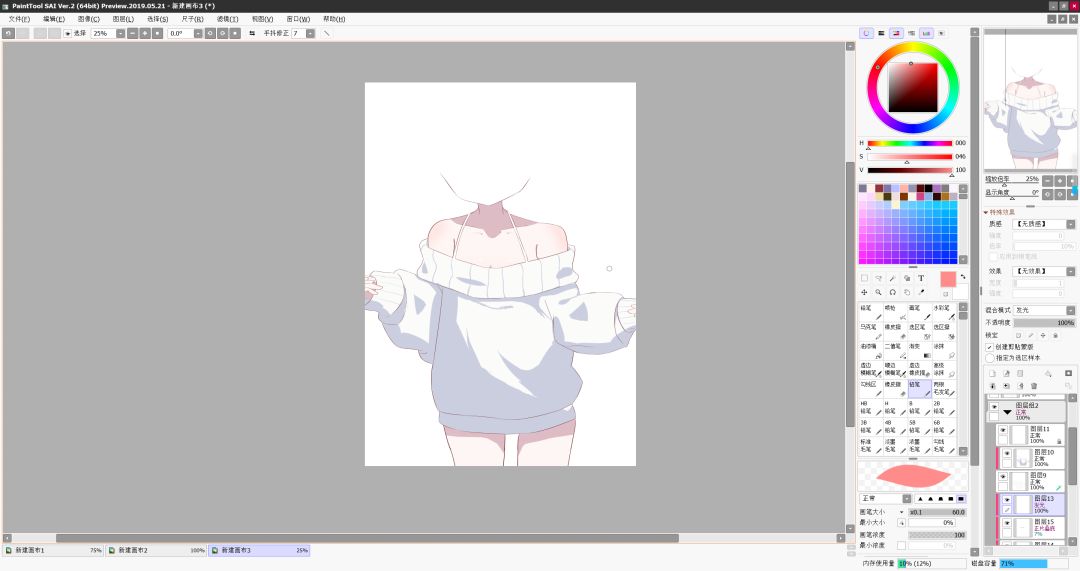This screenshot has height=571, width=1080.
Task: Choose the 二值笔 binary pen
Action: pyautogui.click(x=895, y=351)
